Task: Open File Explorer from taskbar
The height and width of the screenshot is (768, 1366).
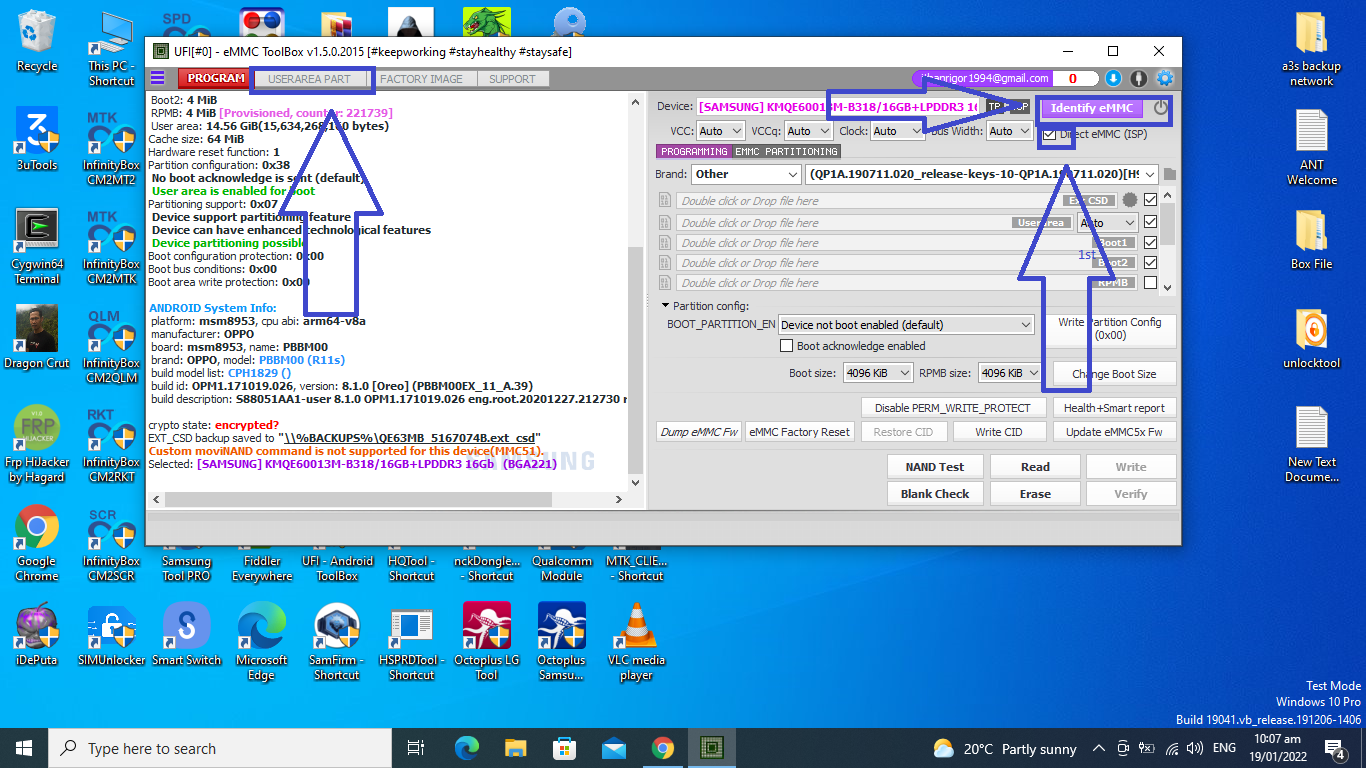Action: pos(515,748)
